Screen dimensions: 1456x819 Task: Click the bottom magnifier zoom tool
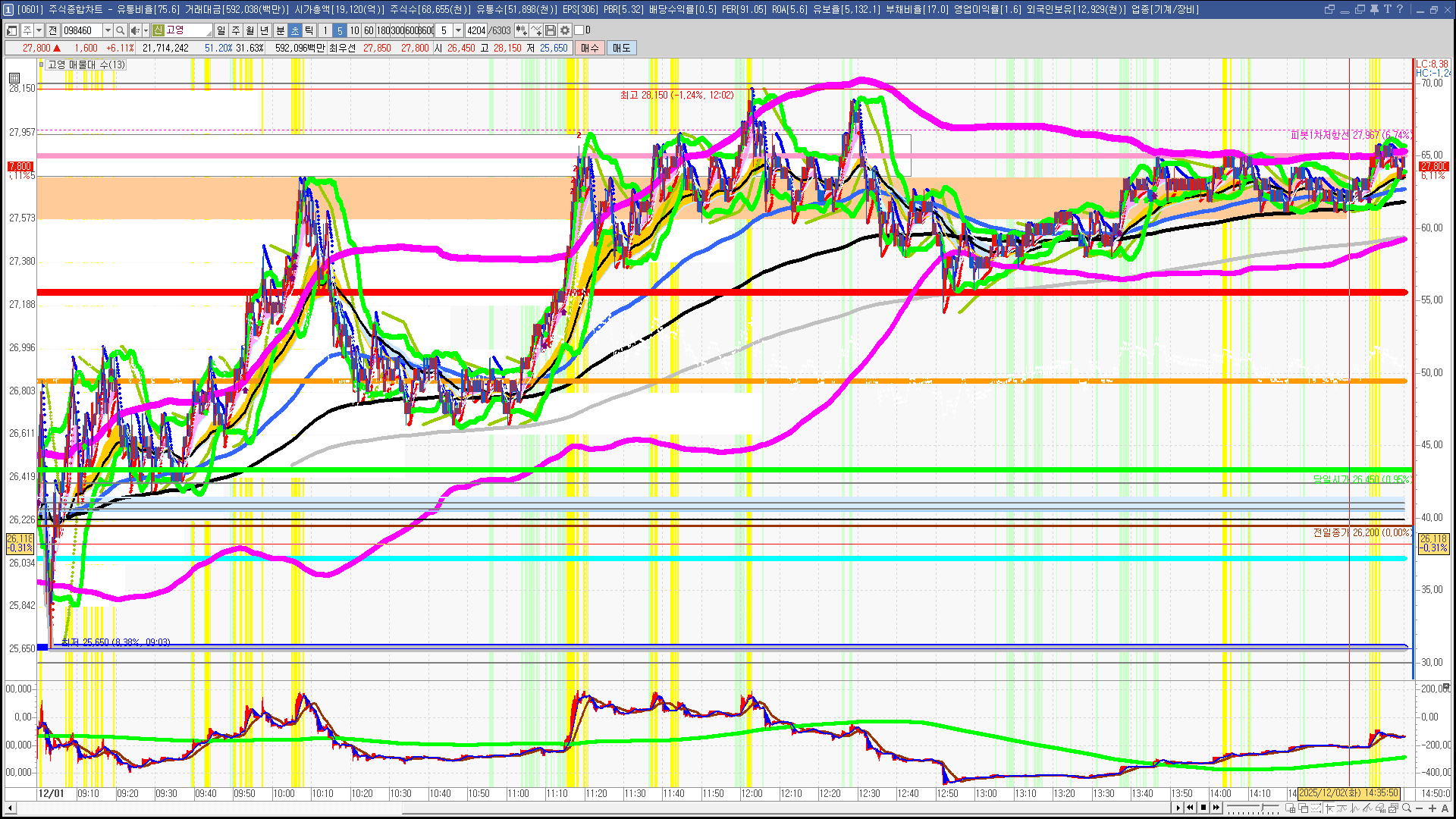(1406, 808)
